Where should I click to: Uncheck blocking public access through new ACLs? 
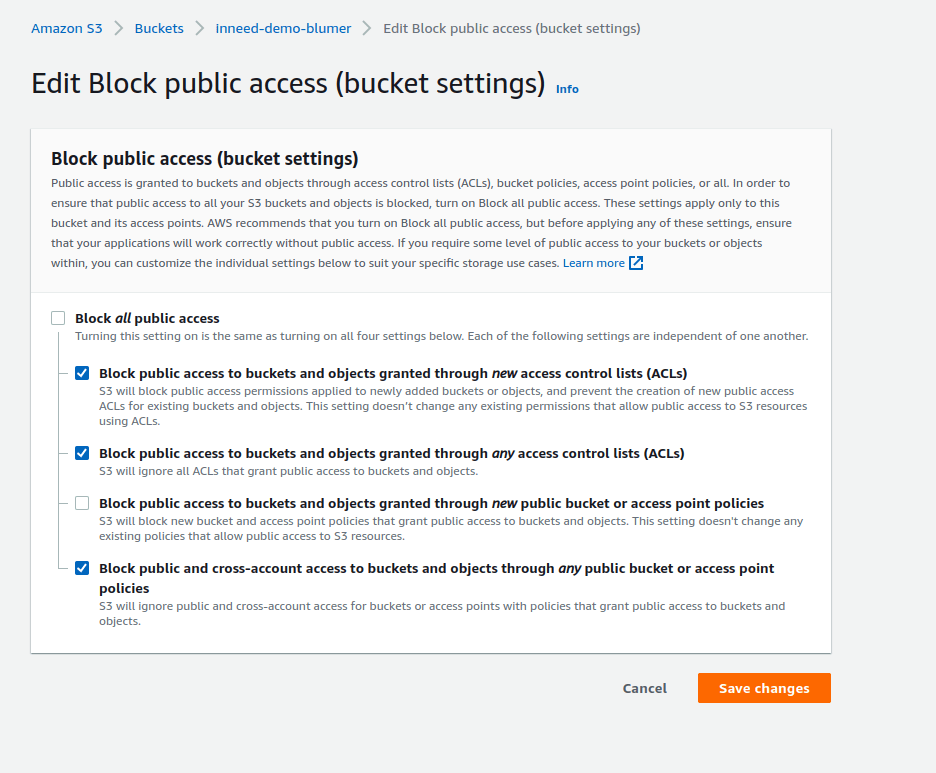(81, 373)
